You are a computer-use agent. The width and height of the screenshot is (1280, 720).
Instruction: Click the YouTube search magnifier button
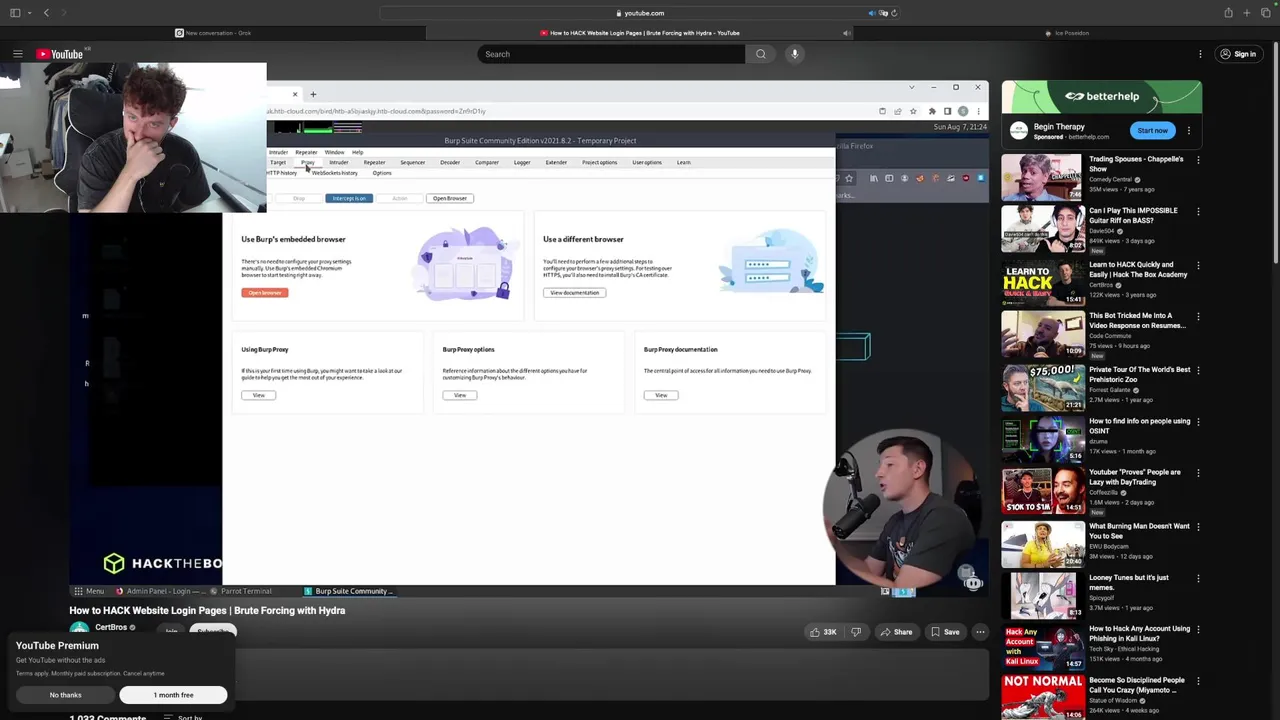pos(760,54)
